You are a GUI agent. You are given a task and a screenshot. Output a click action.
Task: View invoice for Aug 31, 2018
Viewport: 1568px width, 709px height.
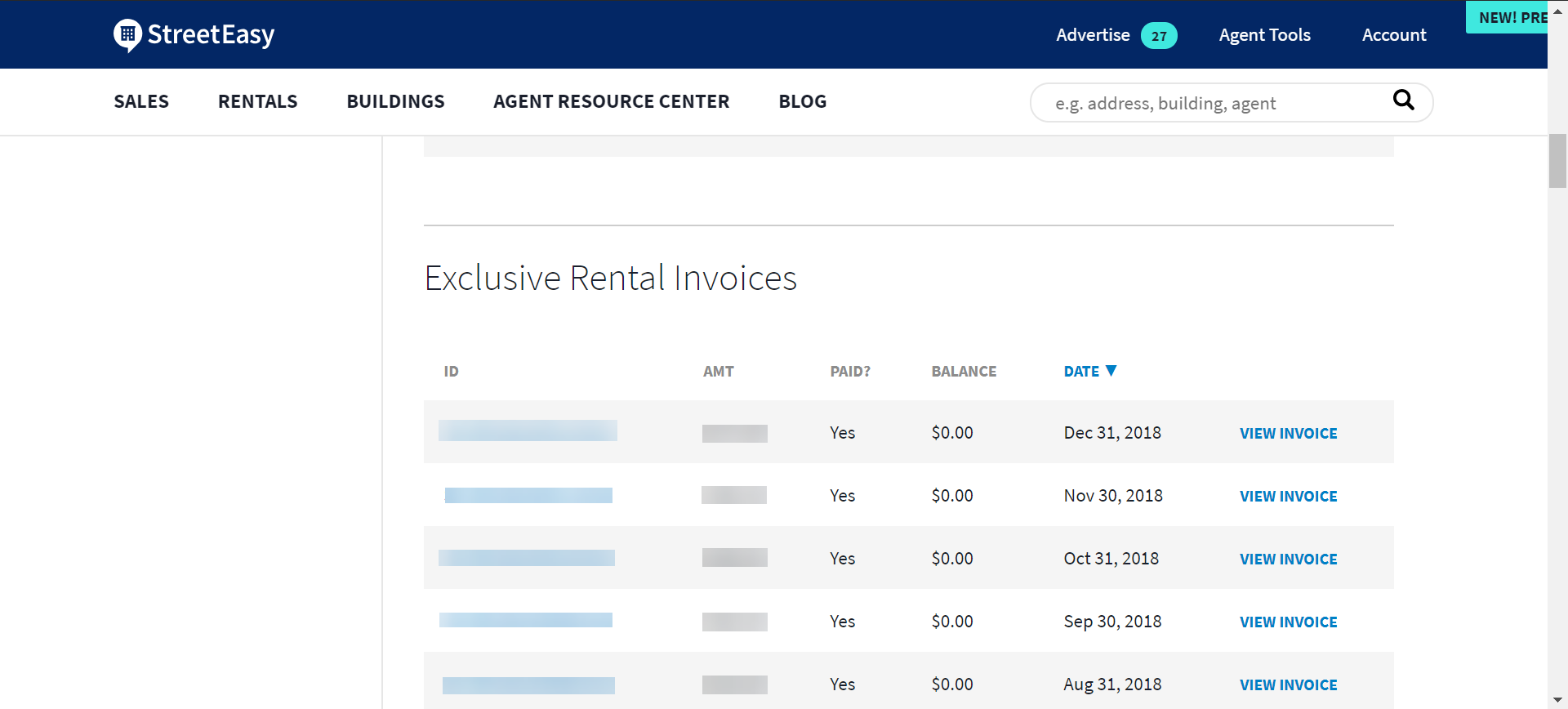point(1288,685)
